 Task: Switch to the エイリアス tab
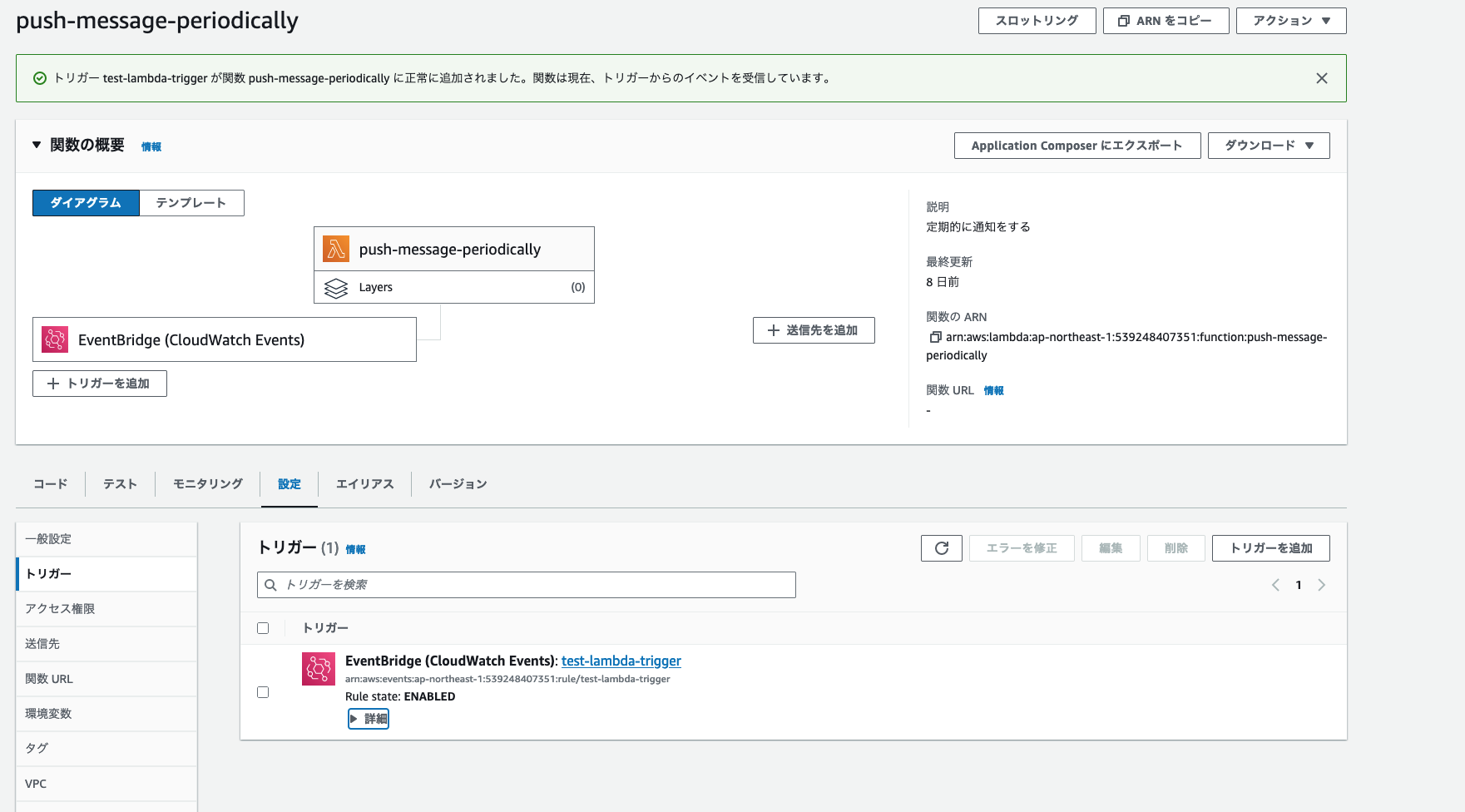pyautogui.click(x=364, y=484)
